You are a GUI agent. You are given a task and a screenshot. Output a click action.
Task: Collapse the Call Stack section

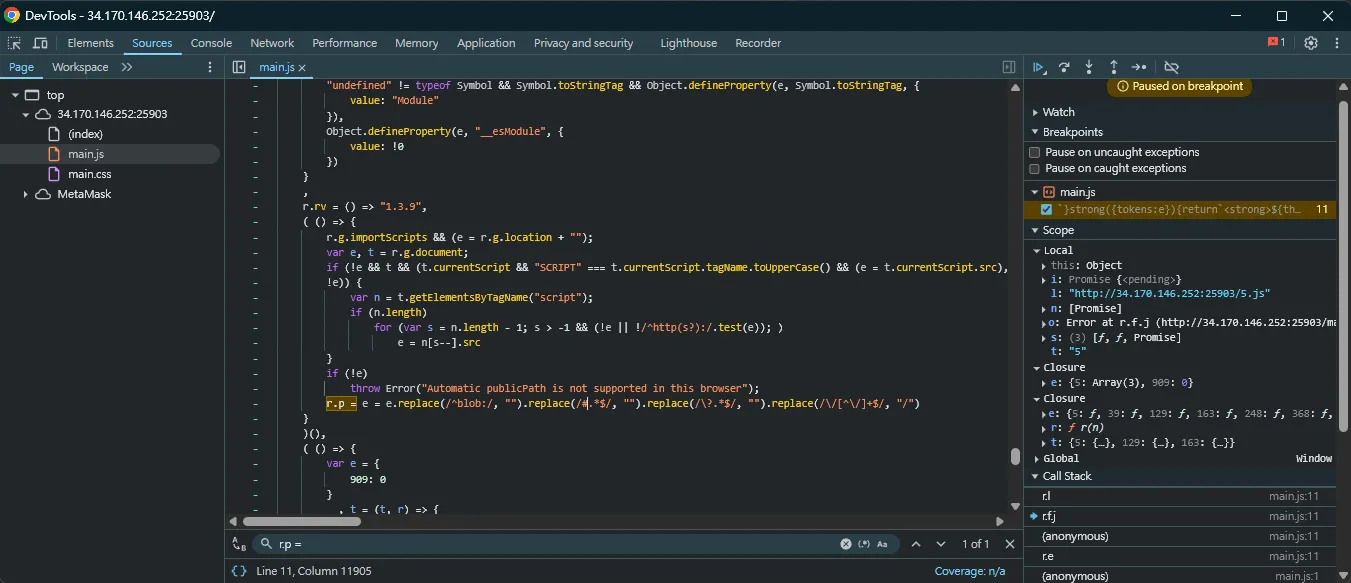1036,476
